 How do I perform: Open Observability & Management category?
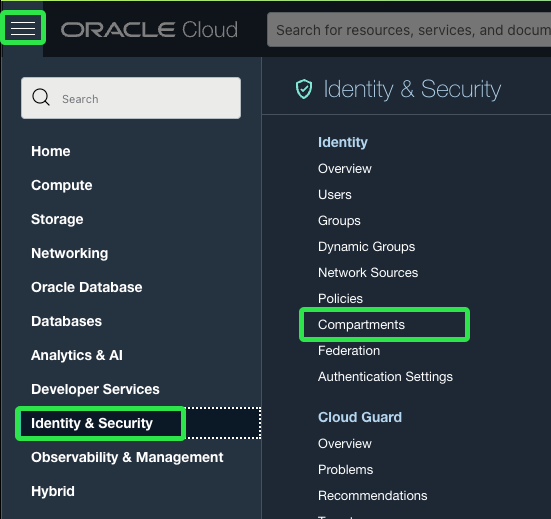(127, 457)
